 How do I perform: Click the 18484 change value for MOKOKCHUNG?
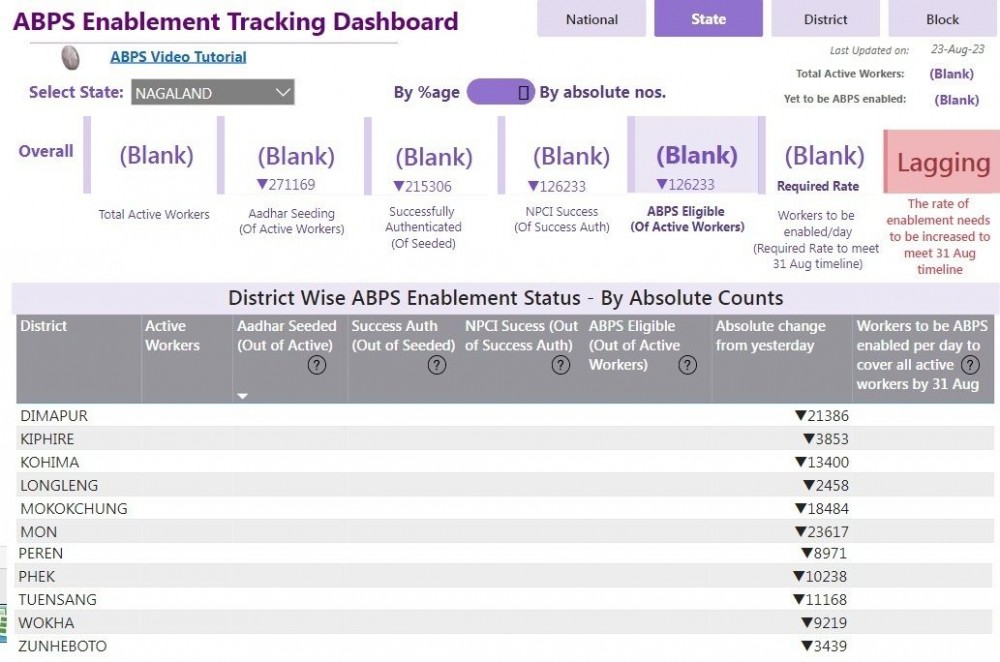pyautogui.click(x=822, y=508)
